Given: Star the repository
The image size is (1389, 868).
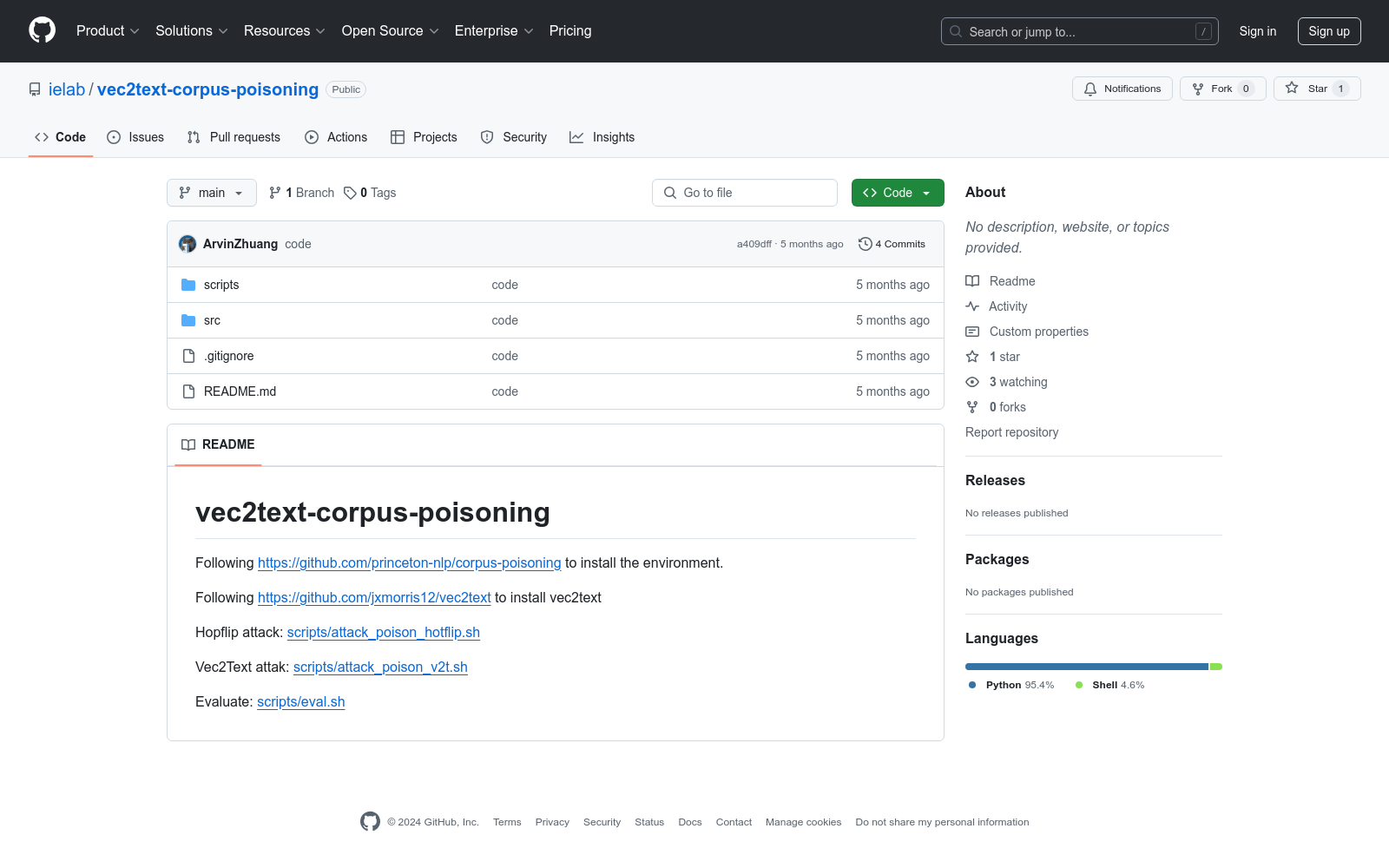Looking at the screenshot, I should [1316, 89].
